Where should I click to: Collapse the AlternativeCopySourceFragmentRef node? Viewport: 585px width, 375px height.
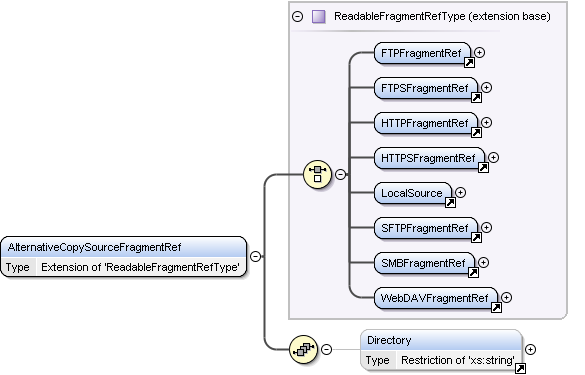(256, 257)
